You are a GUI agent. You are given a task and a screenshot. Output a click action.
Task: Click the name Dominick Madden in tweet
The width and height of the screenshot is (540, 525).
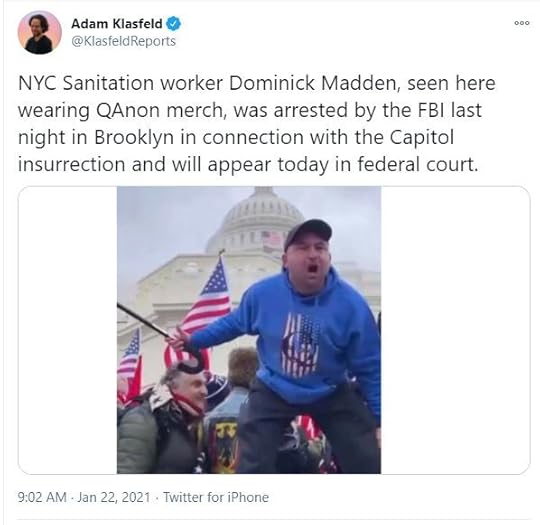pos(311,83)
